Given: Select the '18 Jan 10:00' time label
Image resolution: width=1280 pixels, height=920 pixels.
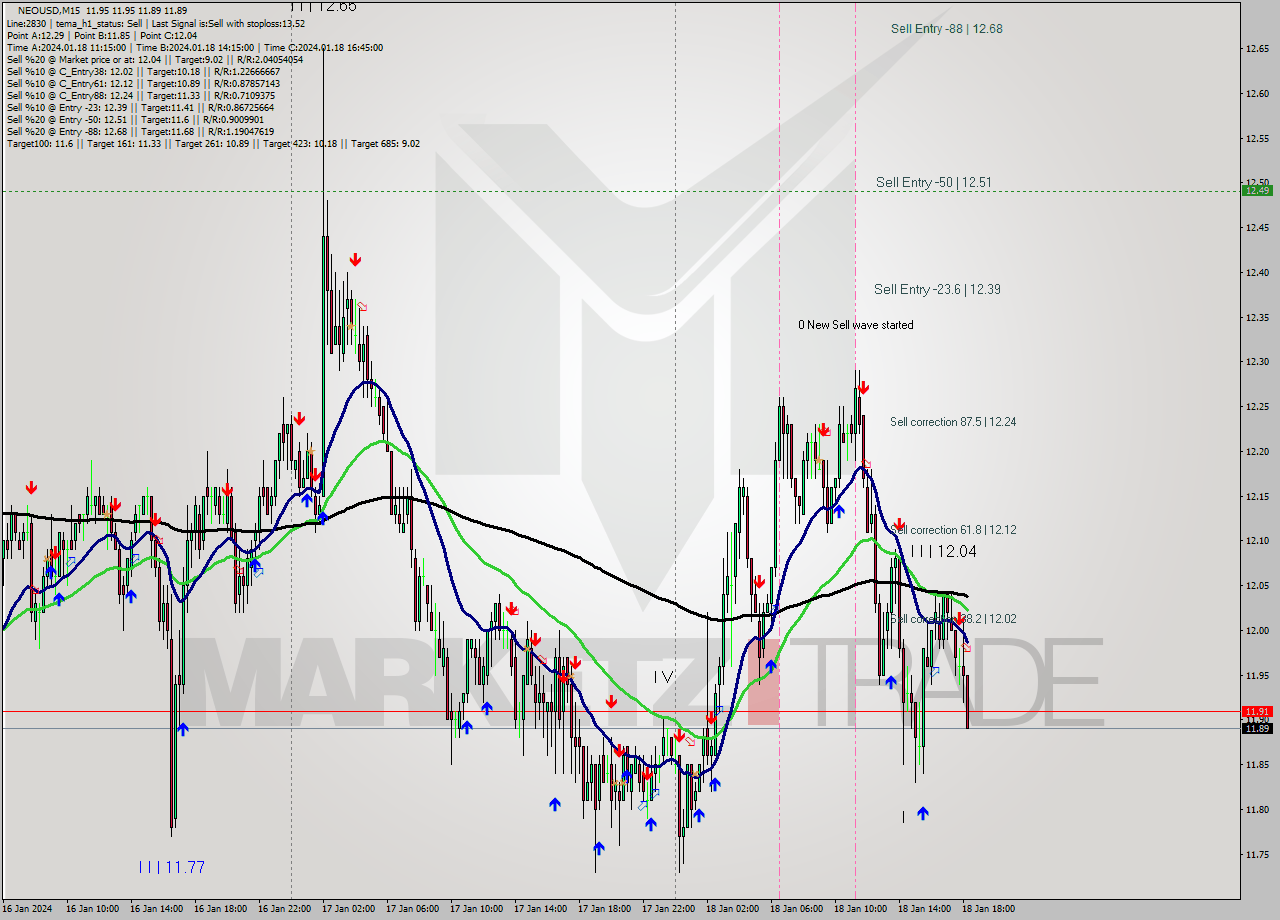Looking at the screenshot, I should click(x=860, y=909).
